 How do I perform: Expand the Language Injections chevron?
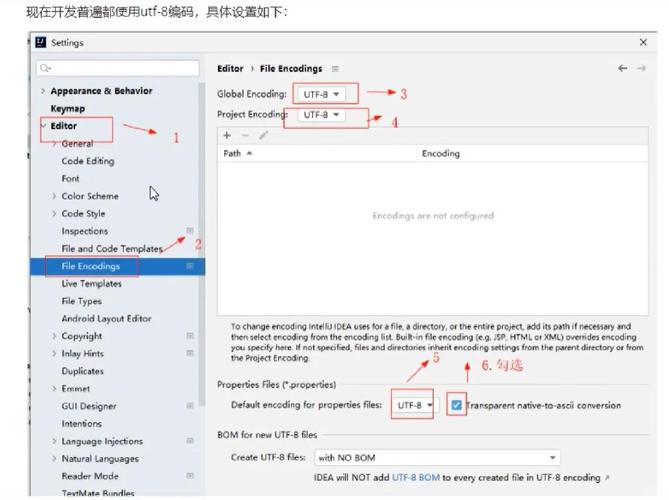point(54,441)
